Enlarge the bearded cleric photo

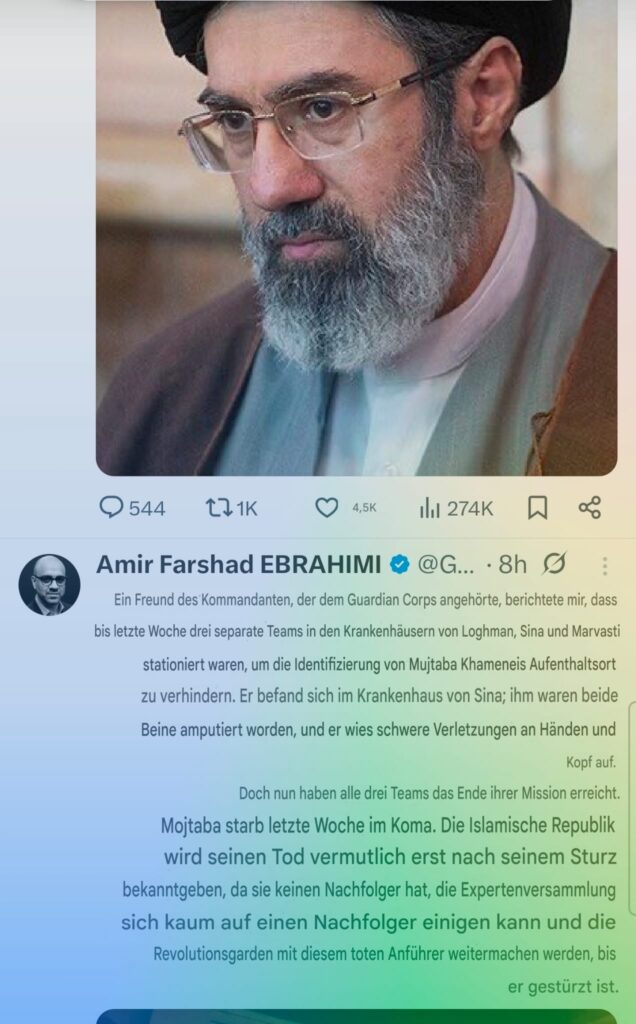[357, 238]
